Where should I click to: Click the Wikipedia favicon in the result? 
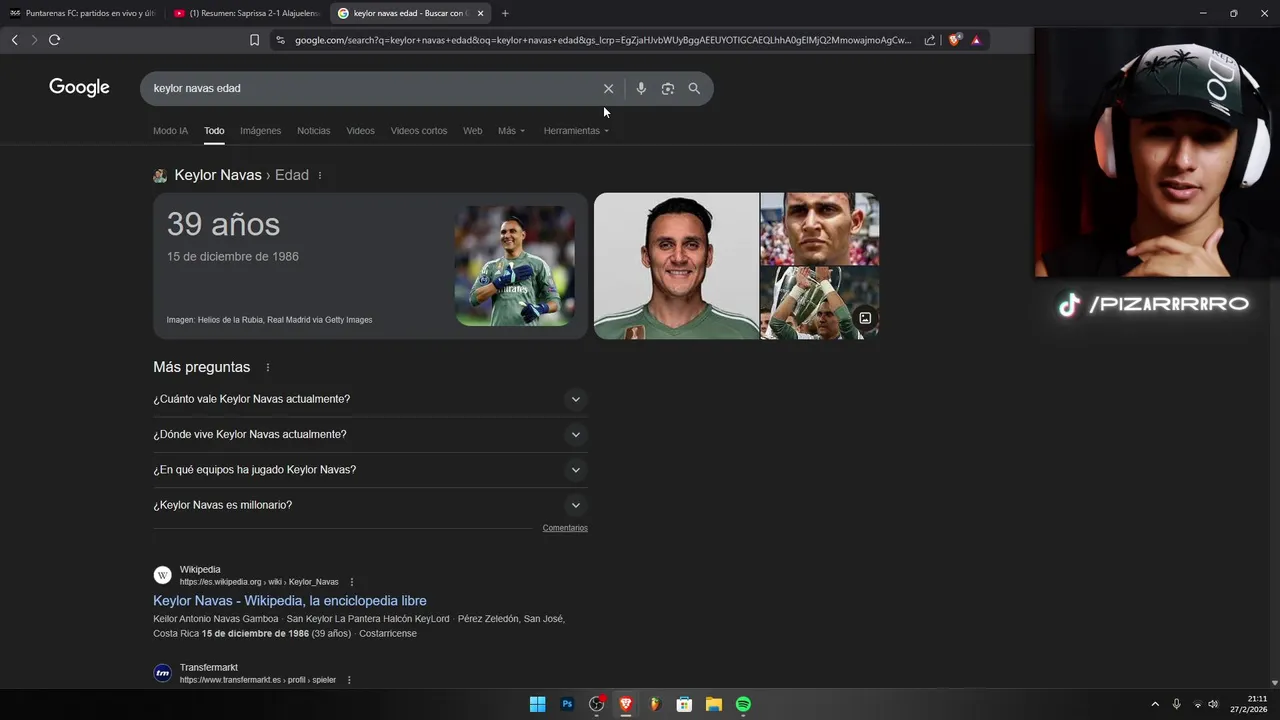click(x=162, y=575)
